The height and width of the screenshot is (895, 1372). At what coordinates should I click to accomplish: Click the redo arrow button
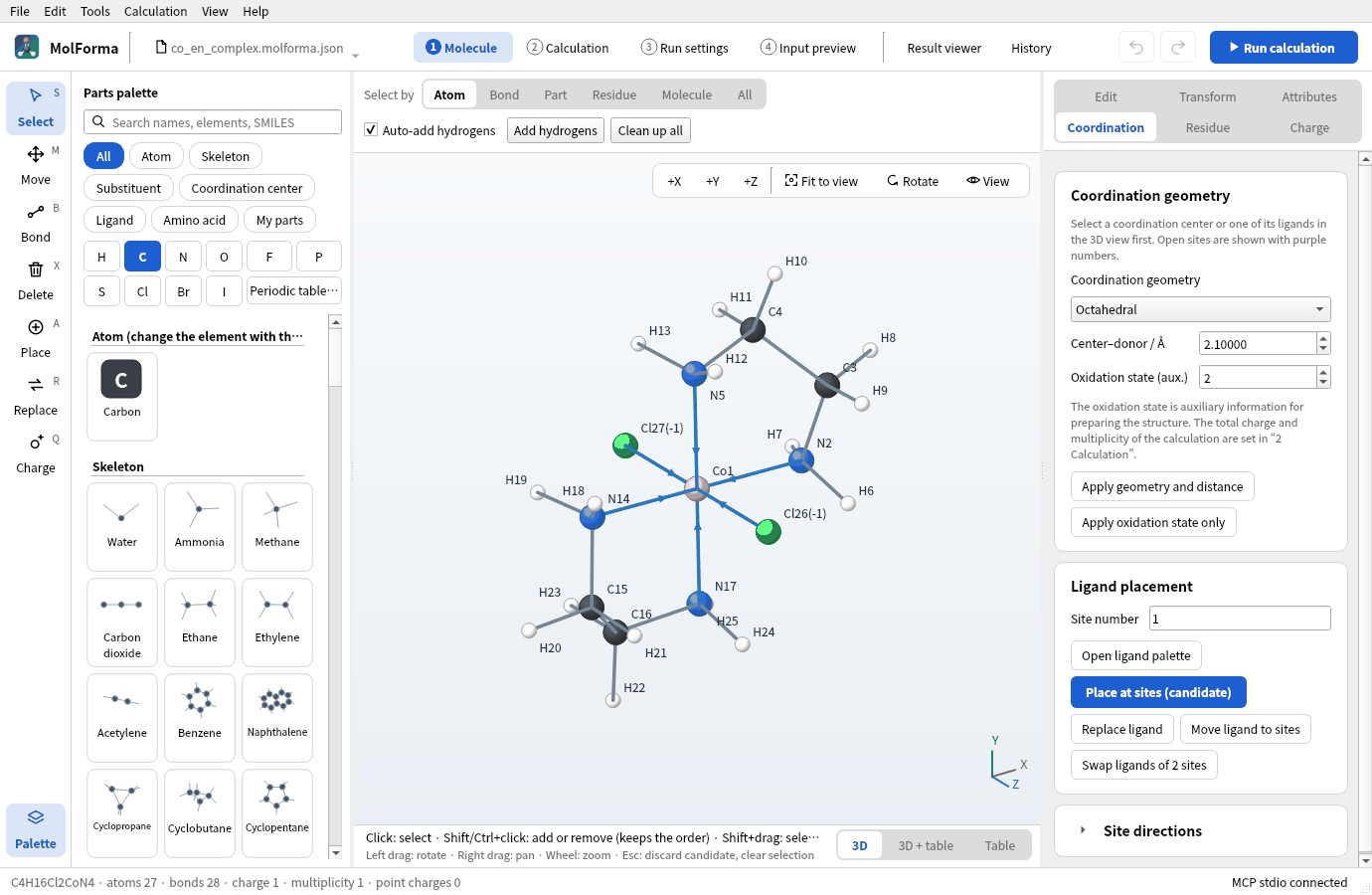pyautogui.click(x=1178, y=48)
